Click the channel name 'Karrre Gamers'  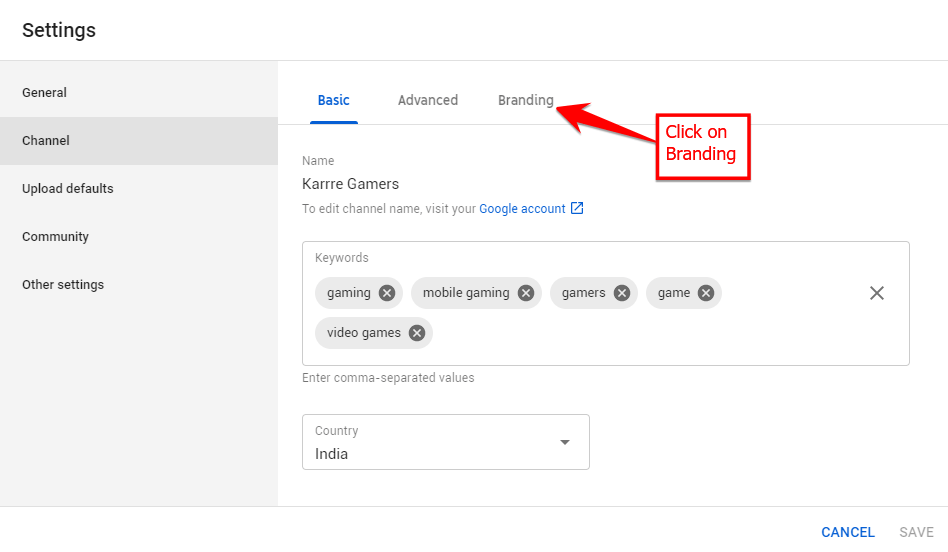tap(351, 184)
